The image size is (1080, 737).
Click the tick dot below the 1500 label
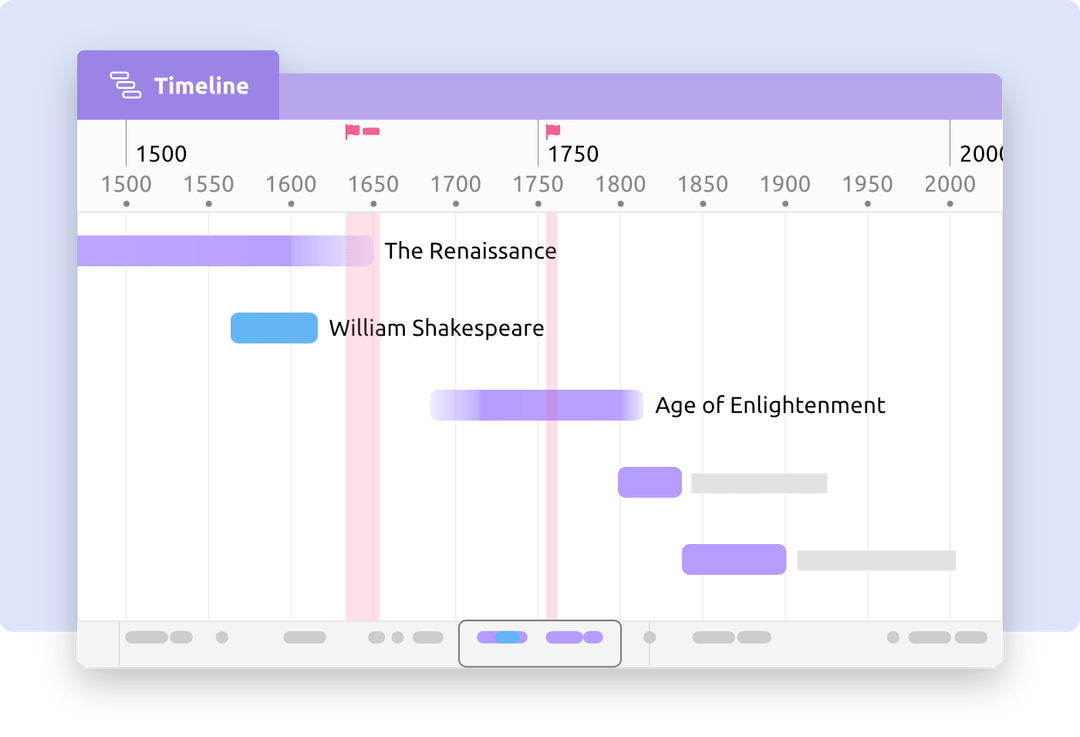pos(126,202)
